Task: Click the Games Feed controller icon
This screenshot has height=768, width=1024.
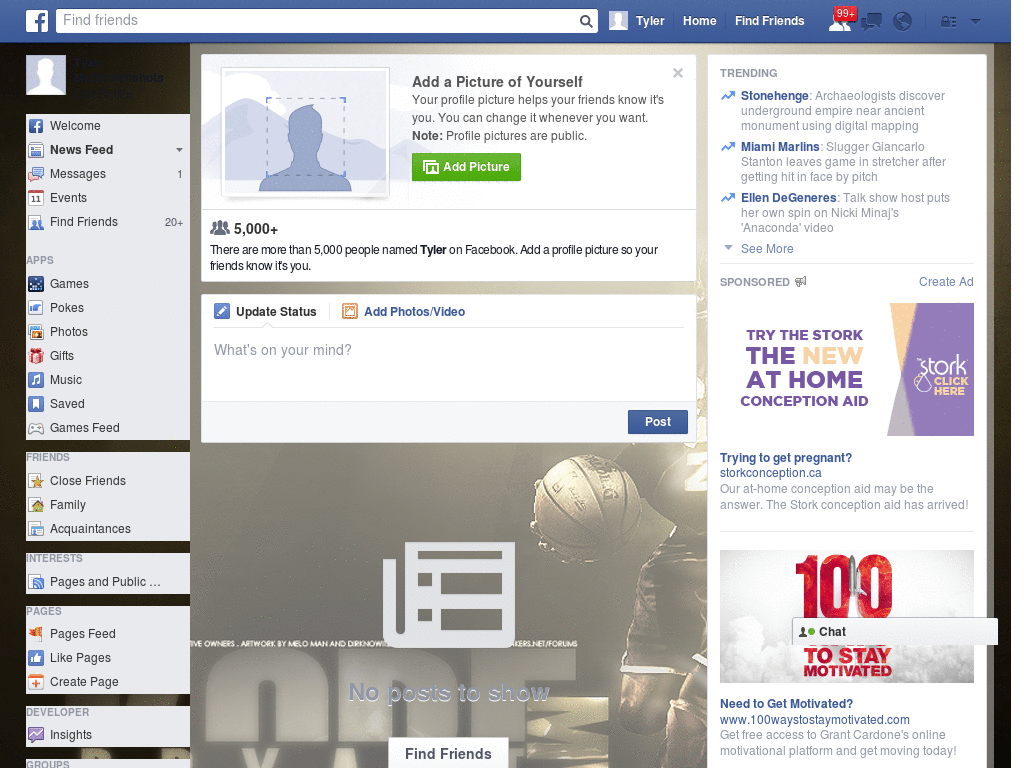Action: (36, 428)
